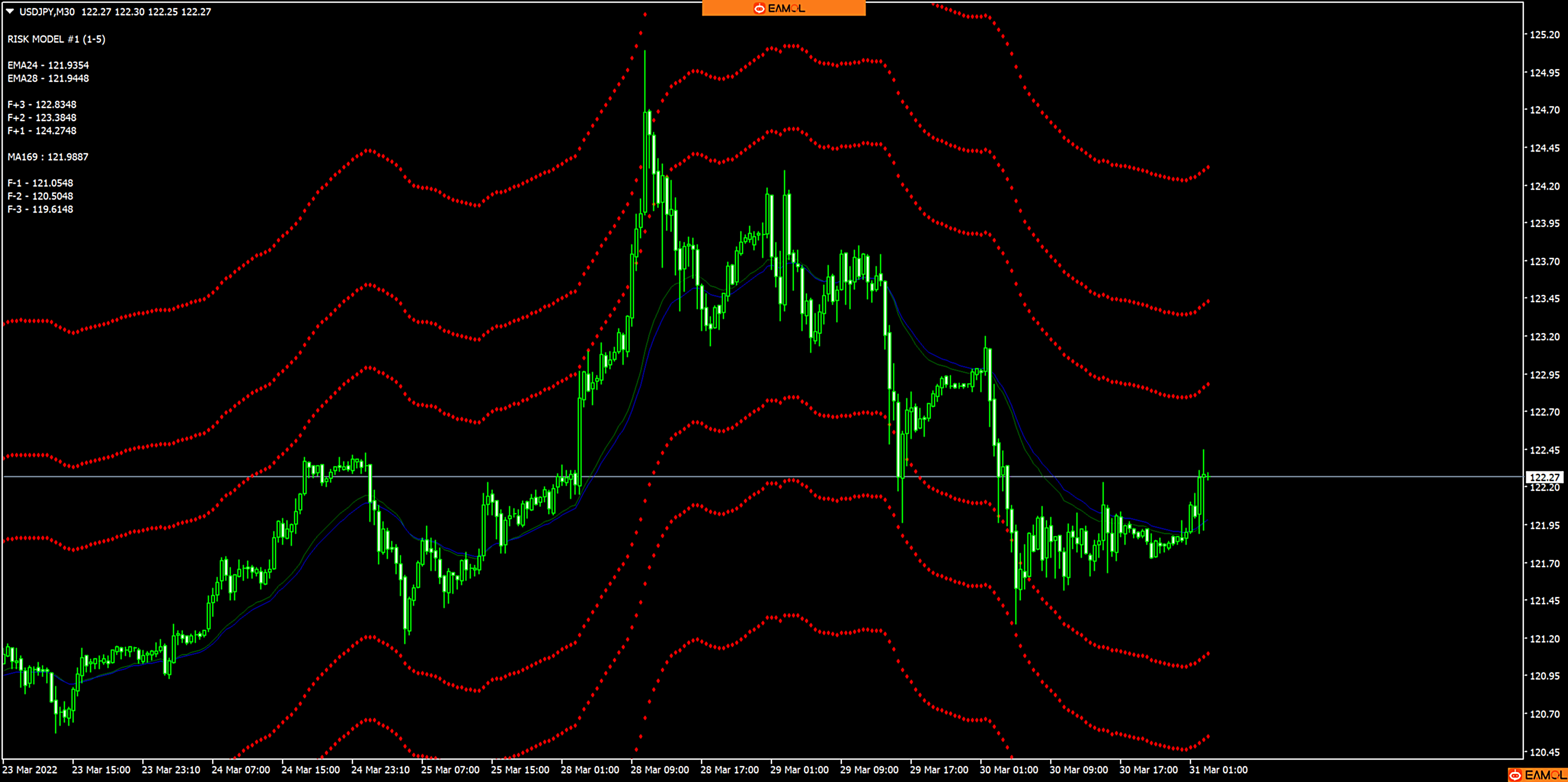Click the USDJPY,M30 chart title

pyautogui.click(x=47, y=11)
